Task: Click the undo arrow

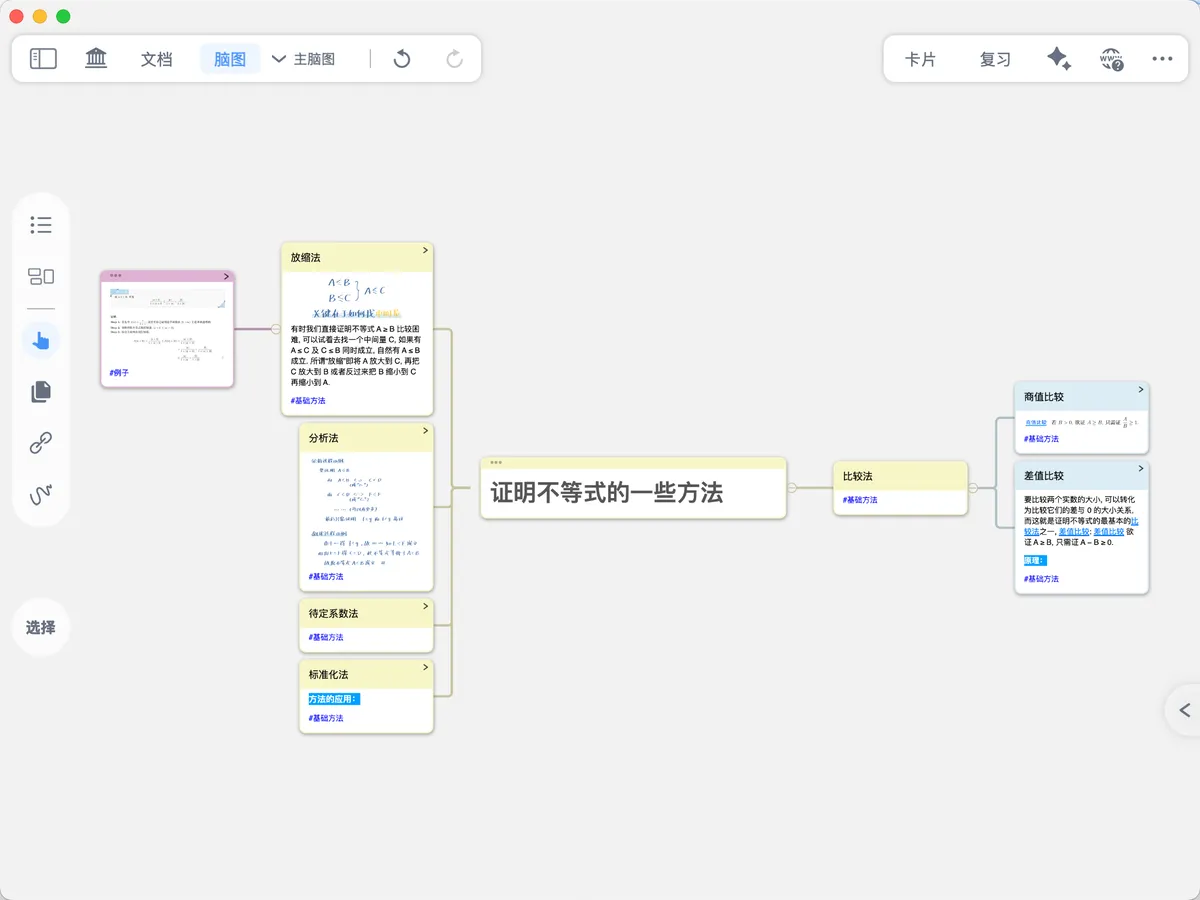Action: (402, 59)
